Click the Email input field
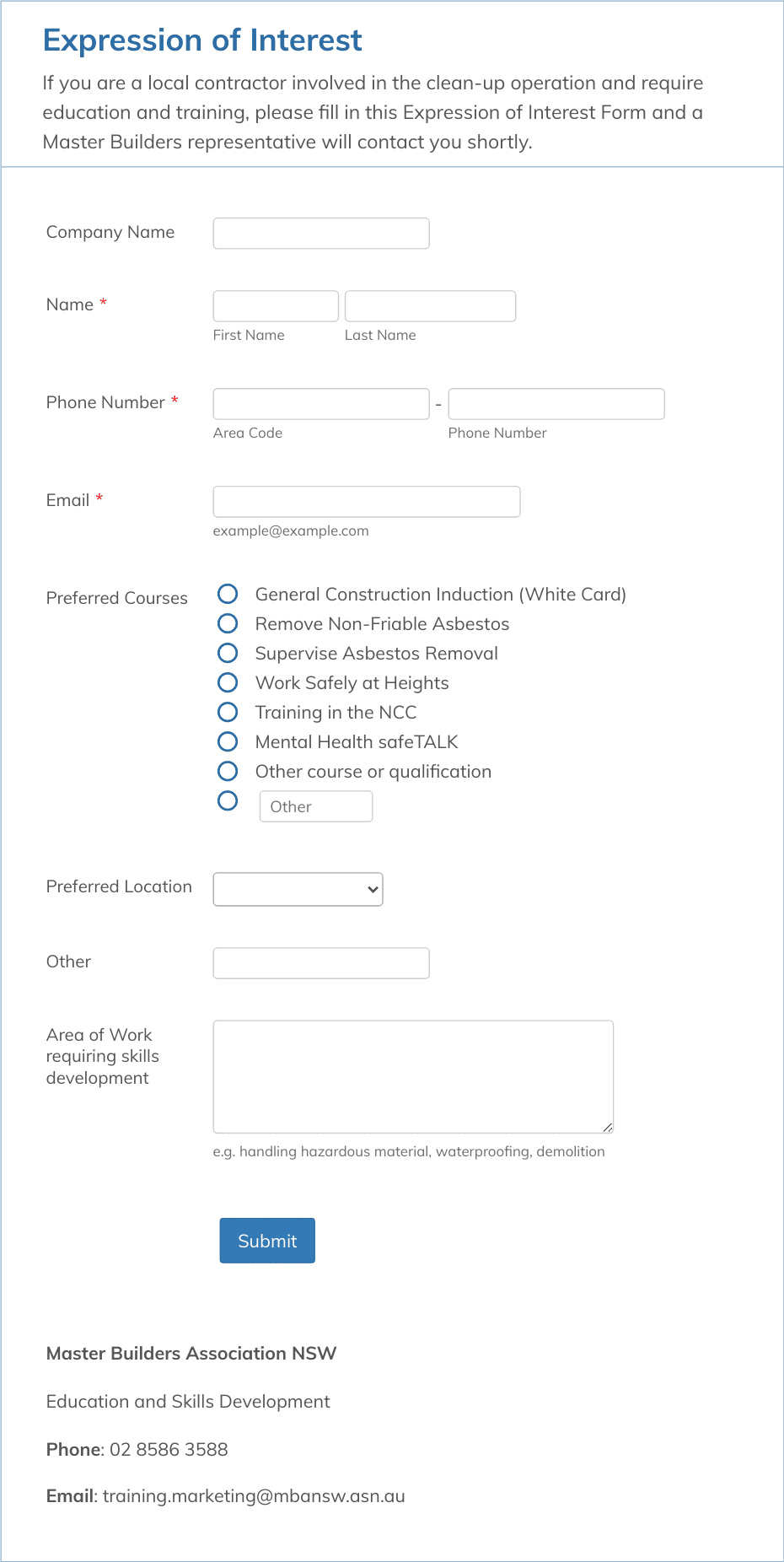 point(366,501)
